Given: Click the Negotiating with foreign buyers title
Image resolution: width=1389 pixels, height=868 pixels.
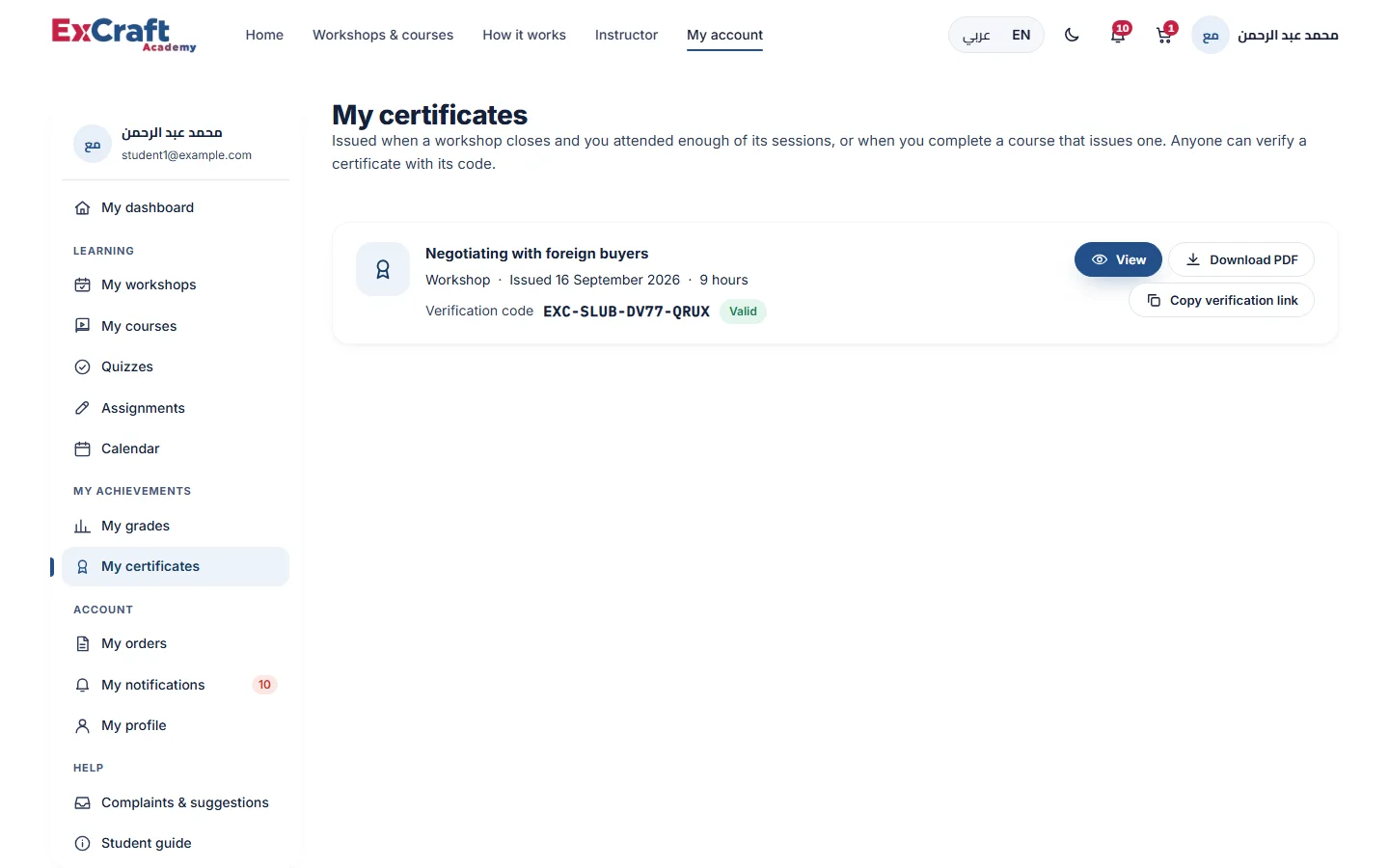Looking at the screenshot, I should tap(536, 254).
